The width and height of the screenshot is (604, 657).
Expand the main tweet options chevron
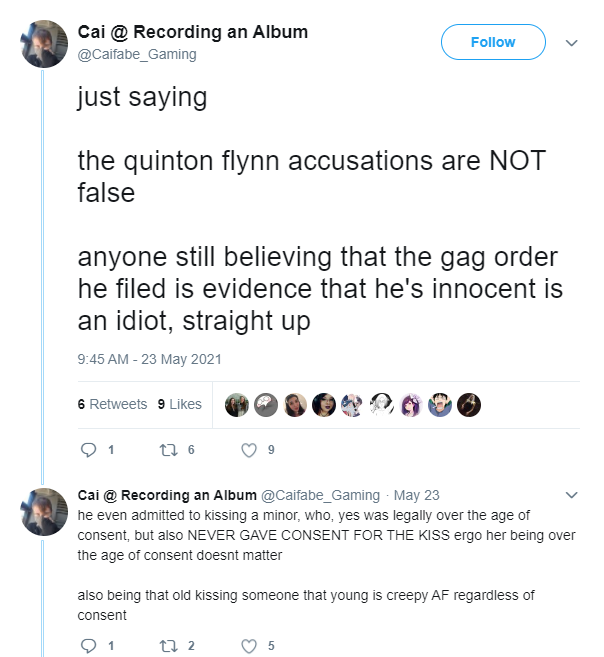click(571, 42)
